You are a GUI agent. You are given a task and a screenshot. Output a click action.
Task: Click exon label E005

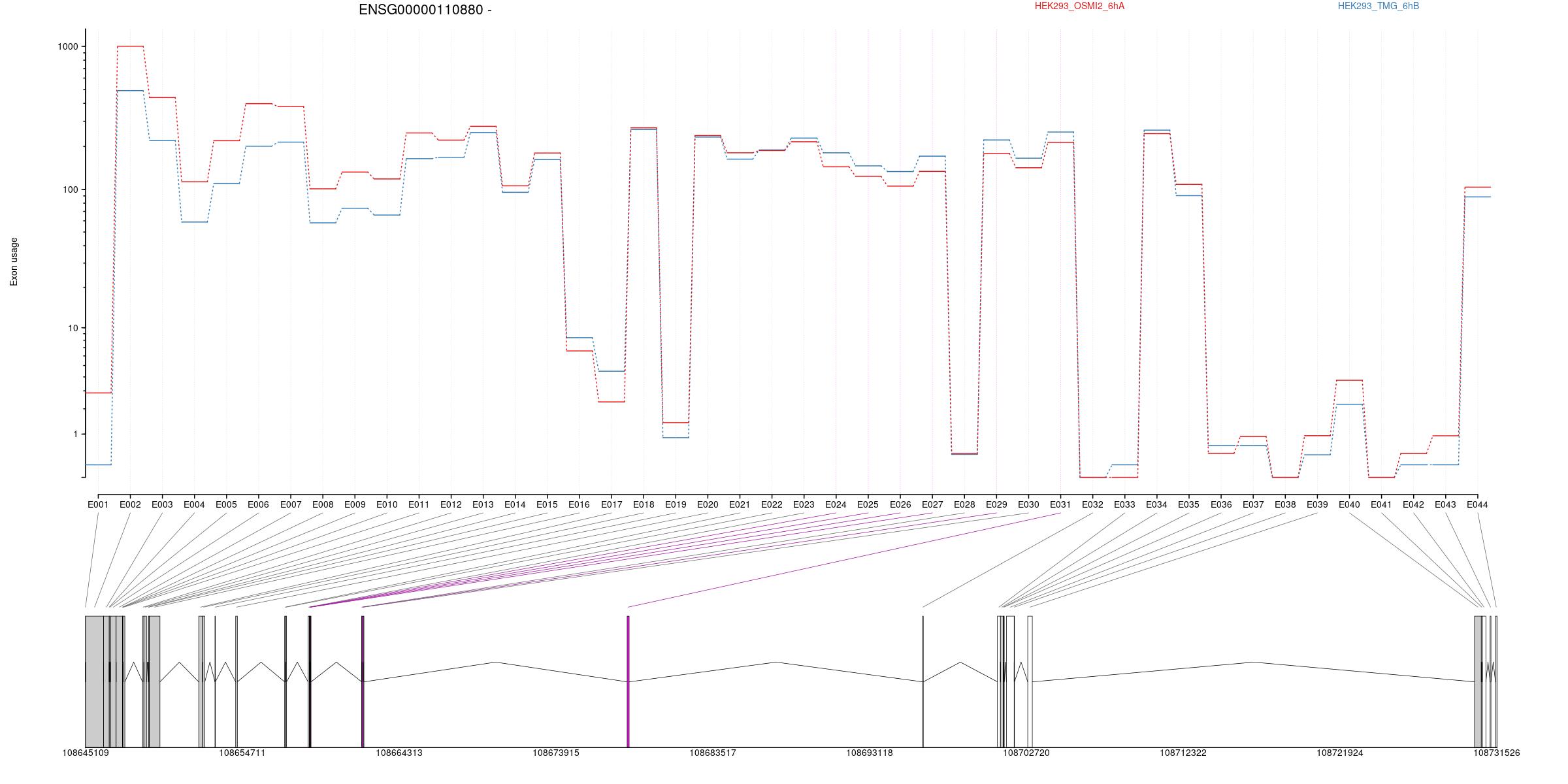click(226, 504)
